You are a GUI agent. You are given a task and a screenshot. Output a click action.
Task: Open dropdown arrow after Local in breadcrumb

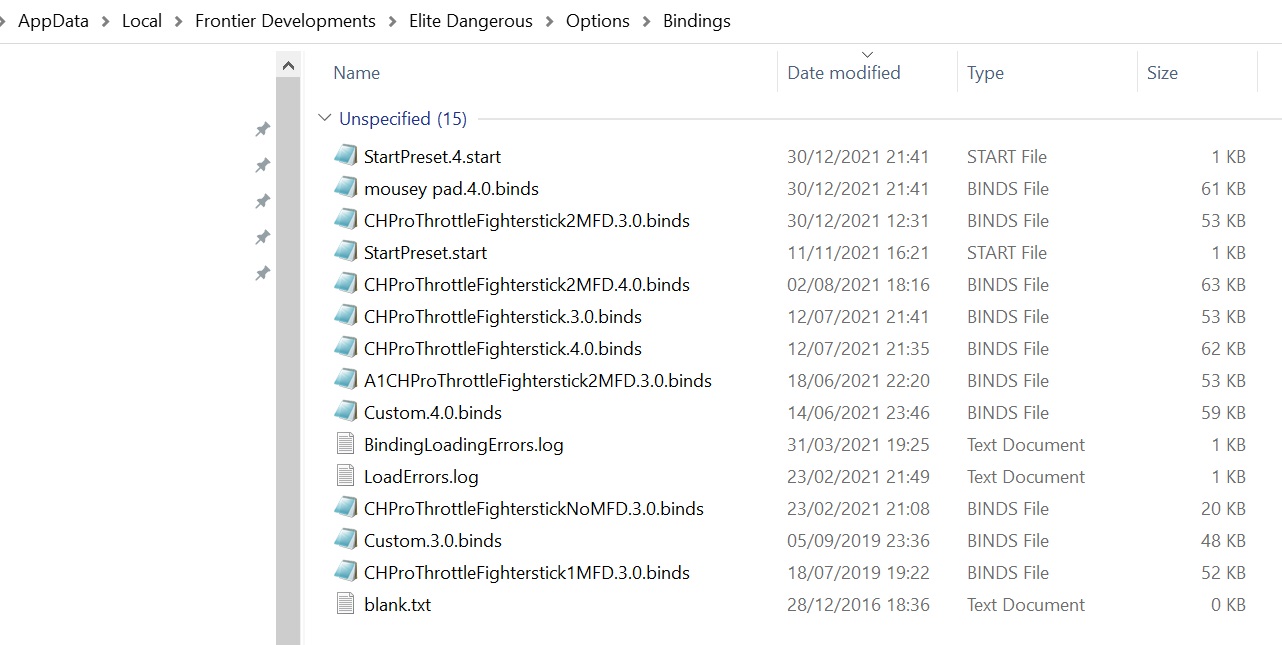178,21
